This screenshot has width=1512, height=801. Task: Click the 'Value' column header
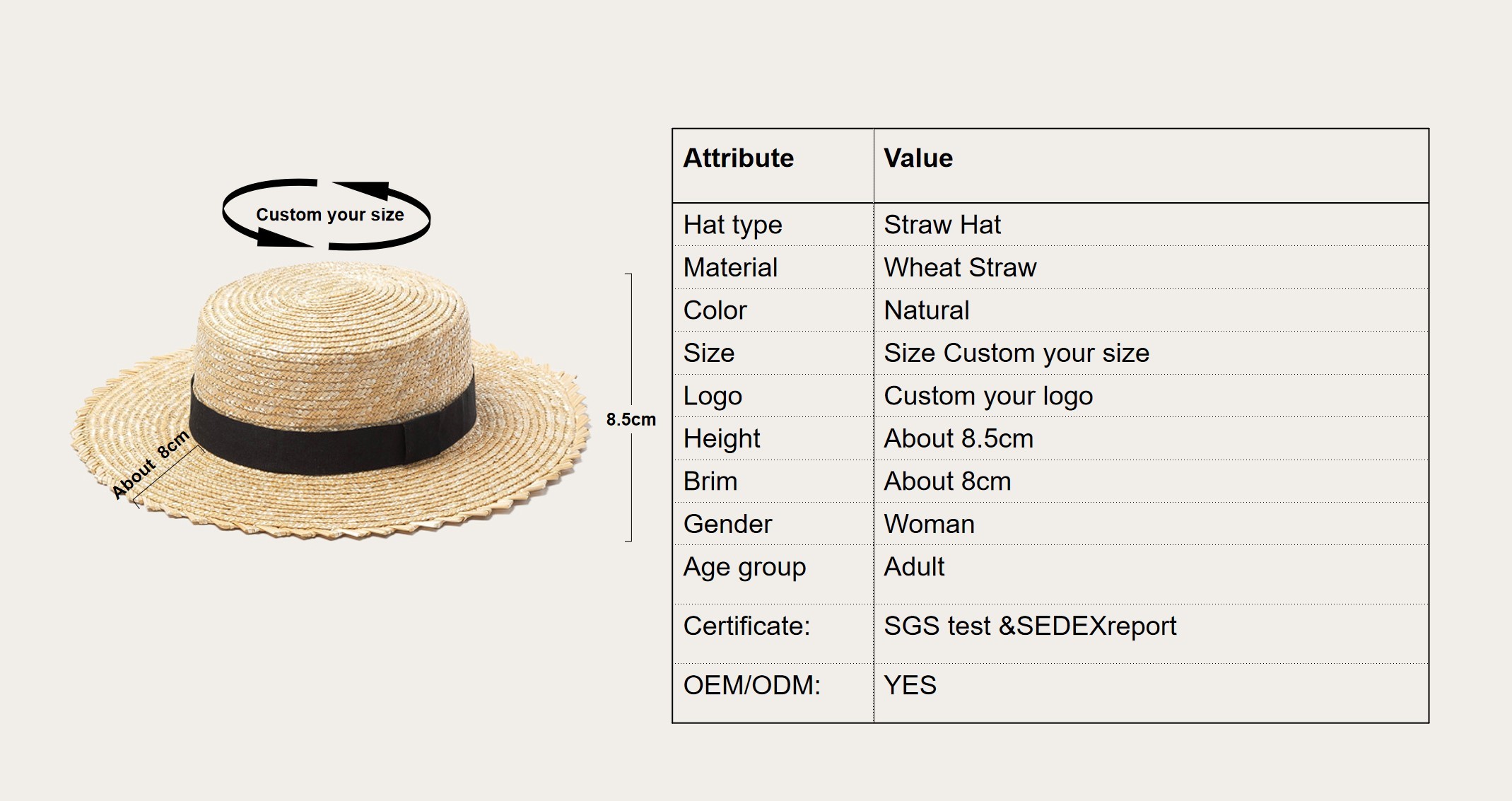click(x=1151, y=165)
